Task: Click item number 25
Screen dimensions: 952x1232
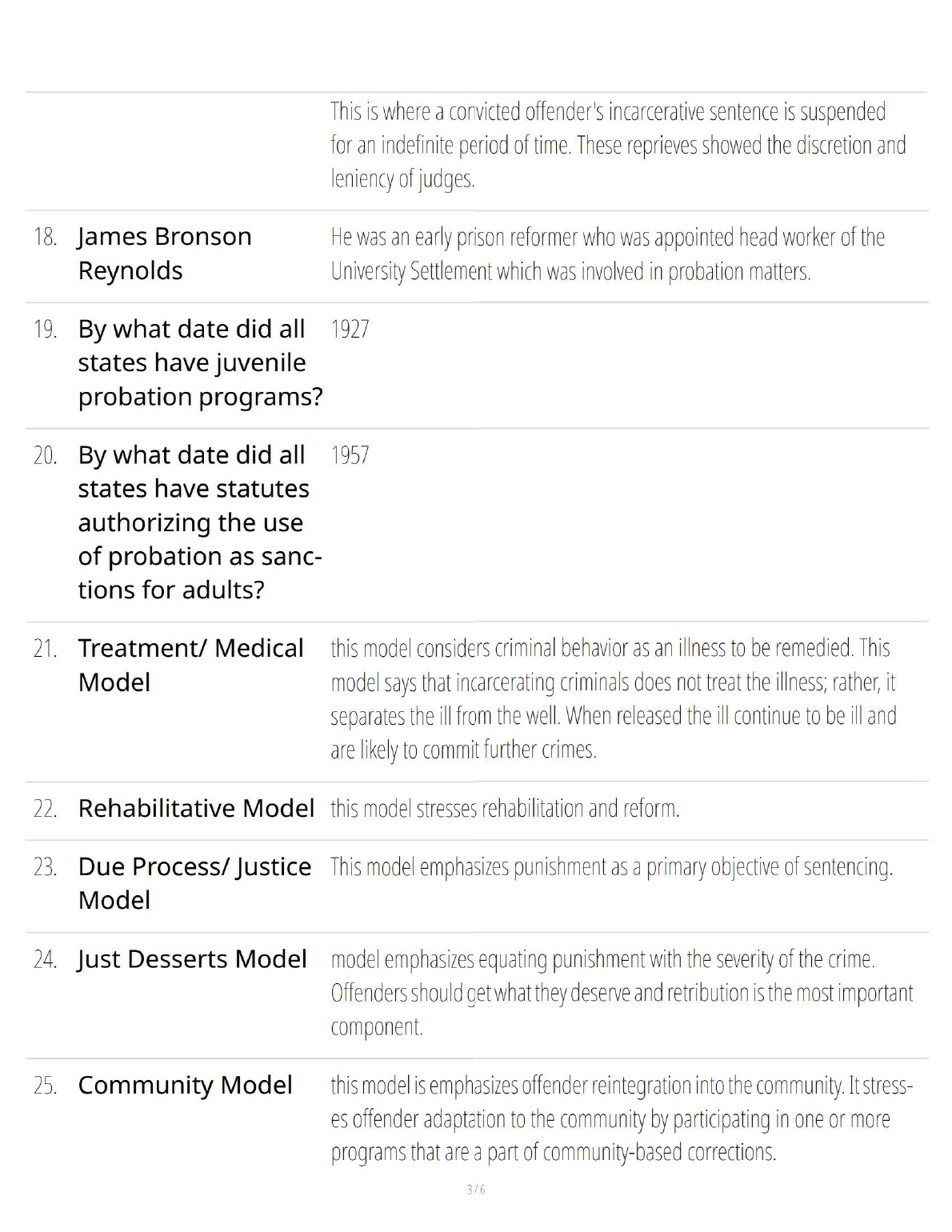Action: (45, 1086)
